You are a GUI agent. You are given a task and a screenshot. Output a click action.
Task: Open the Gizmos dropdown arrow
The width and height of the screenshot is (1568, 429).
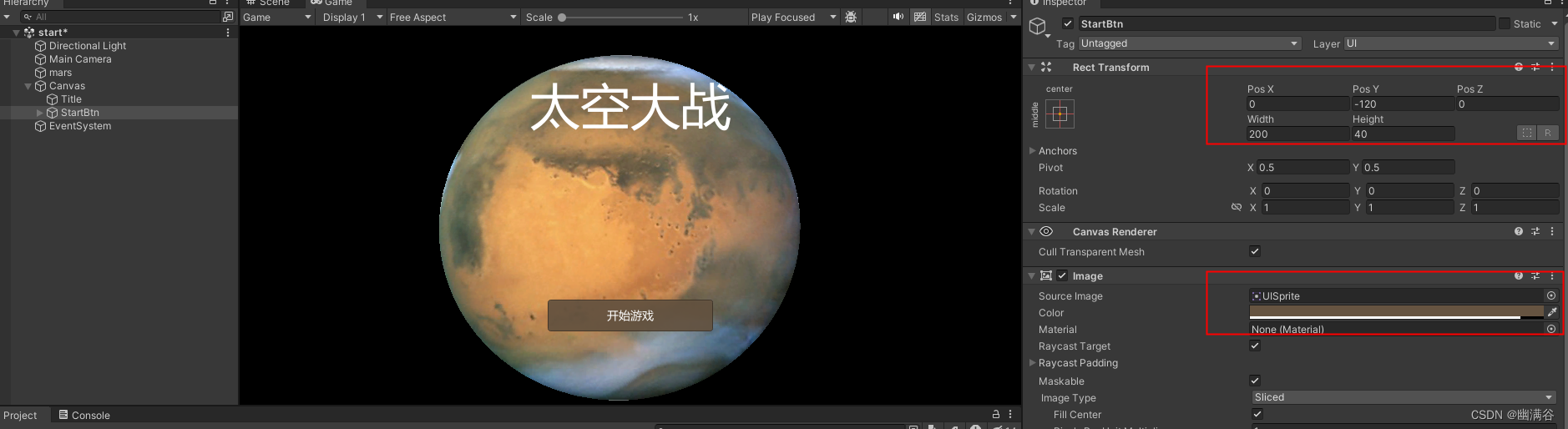pyautogui.click(x=1014, y=17)
